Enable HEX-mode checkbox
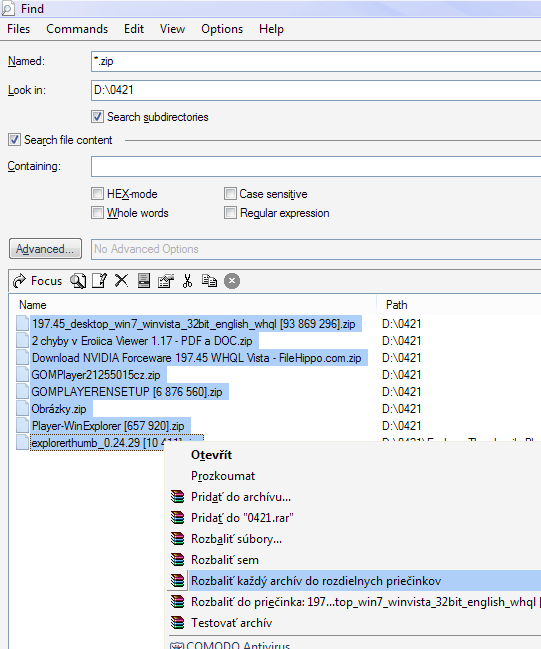Viewport: 541px width, 649px height. click(97, 194)
